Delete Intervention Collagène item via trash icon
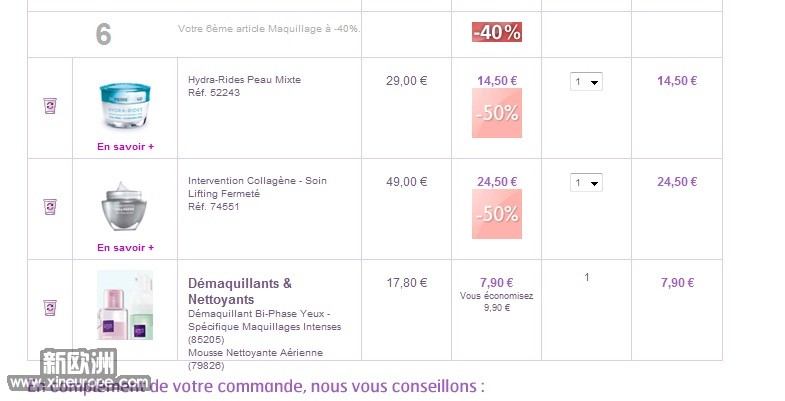The image size is (785, 401). (50, 206)
